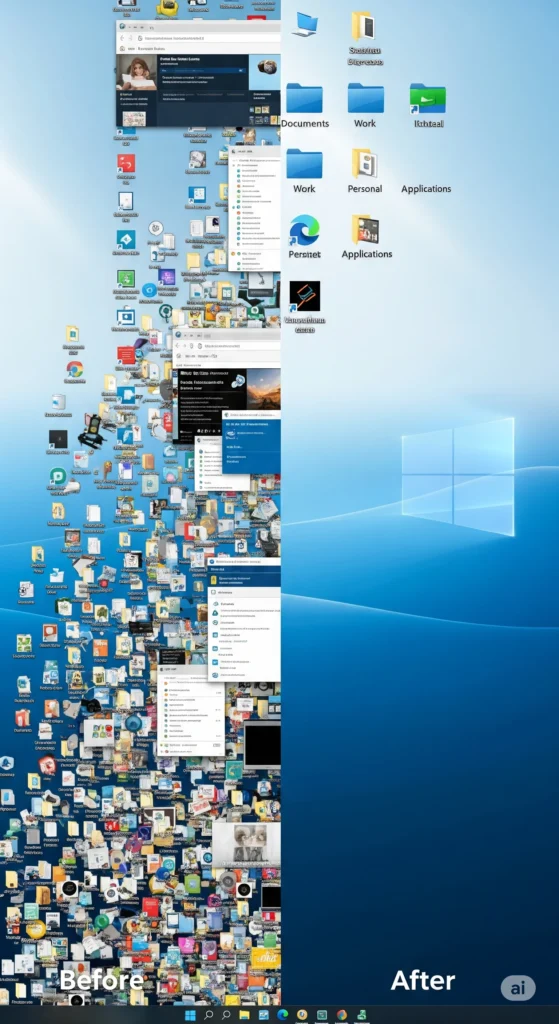This screenshot has width=559, height=1024.
Task: Open the Chrome icon on the cluttered side
Action: click(x=74, y=370)
